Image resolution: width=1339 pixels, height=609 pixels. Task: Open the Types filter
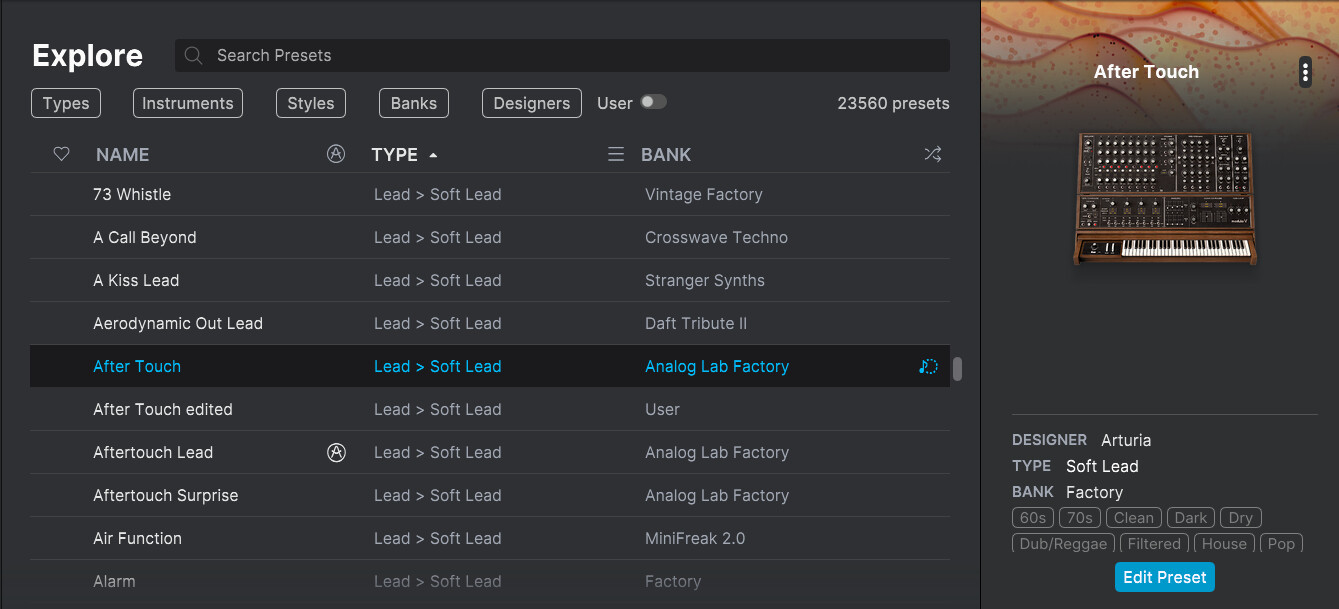(66, 103)
